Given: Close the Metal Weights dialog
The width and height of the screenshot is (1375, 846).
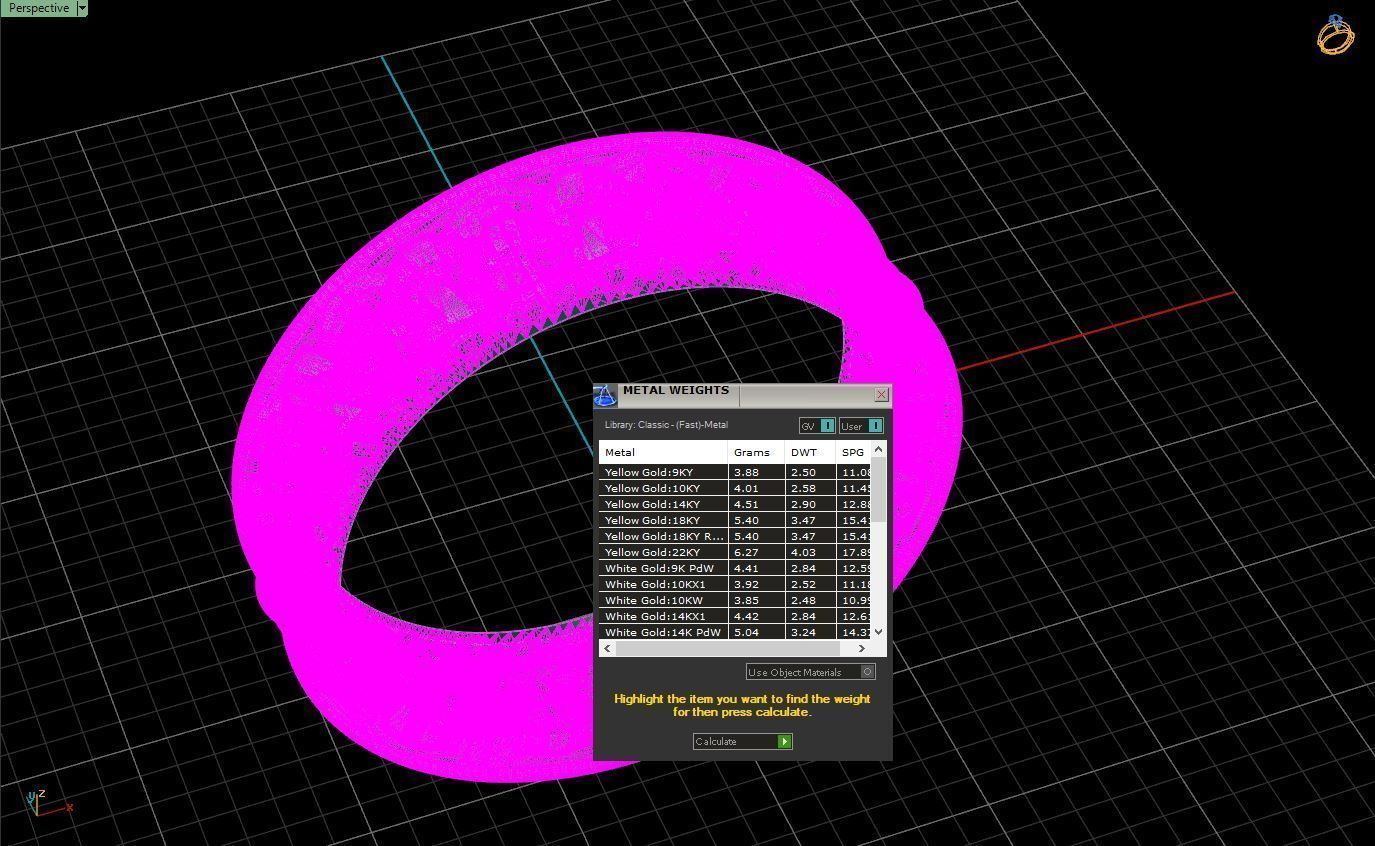Looking at the screenshot, I should (x=881, y=395).
